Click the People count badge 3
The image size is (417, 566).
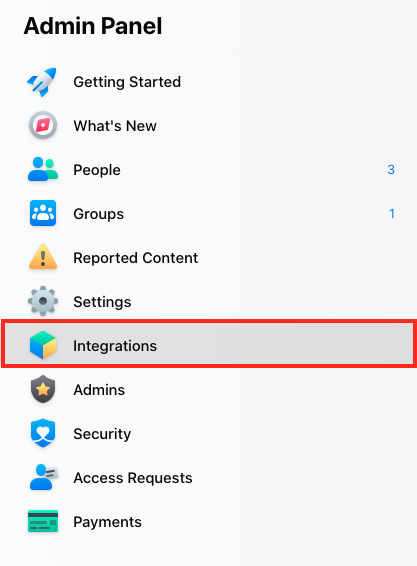[x=391, y=170]
